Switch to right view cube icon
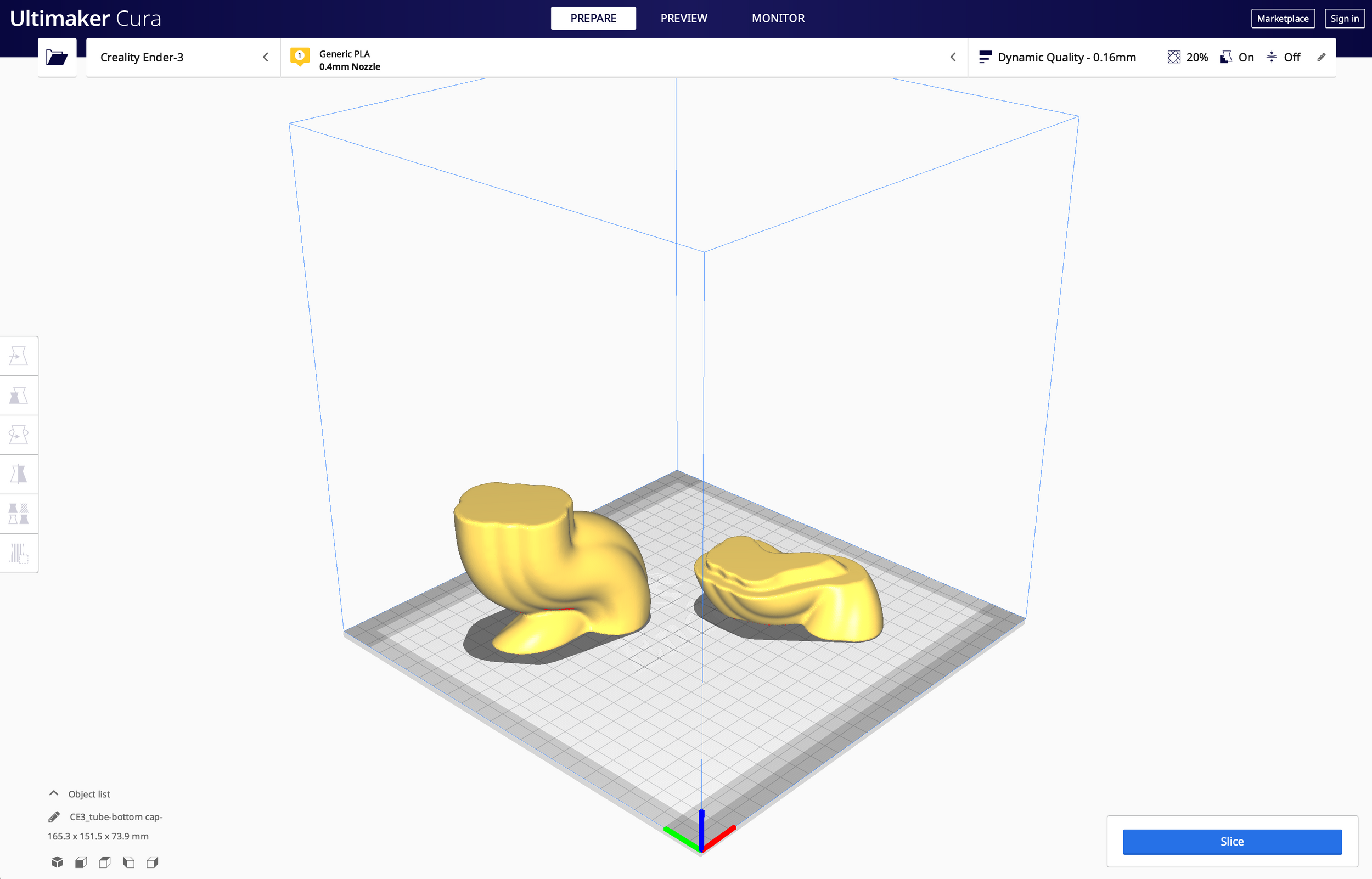The image size is (1372, 879). click(x=153, y=862)
